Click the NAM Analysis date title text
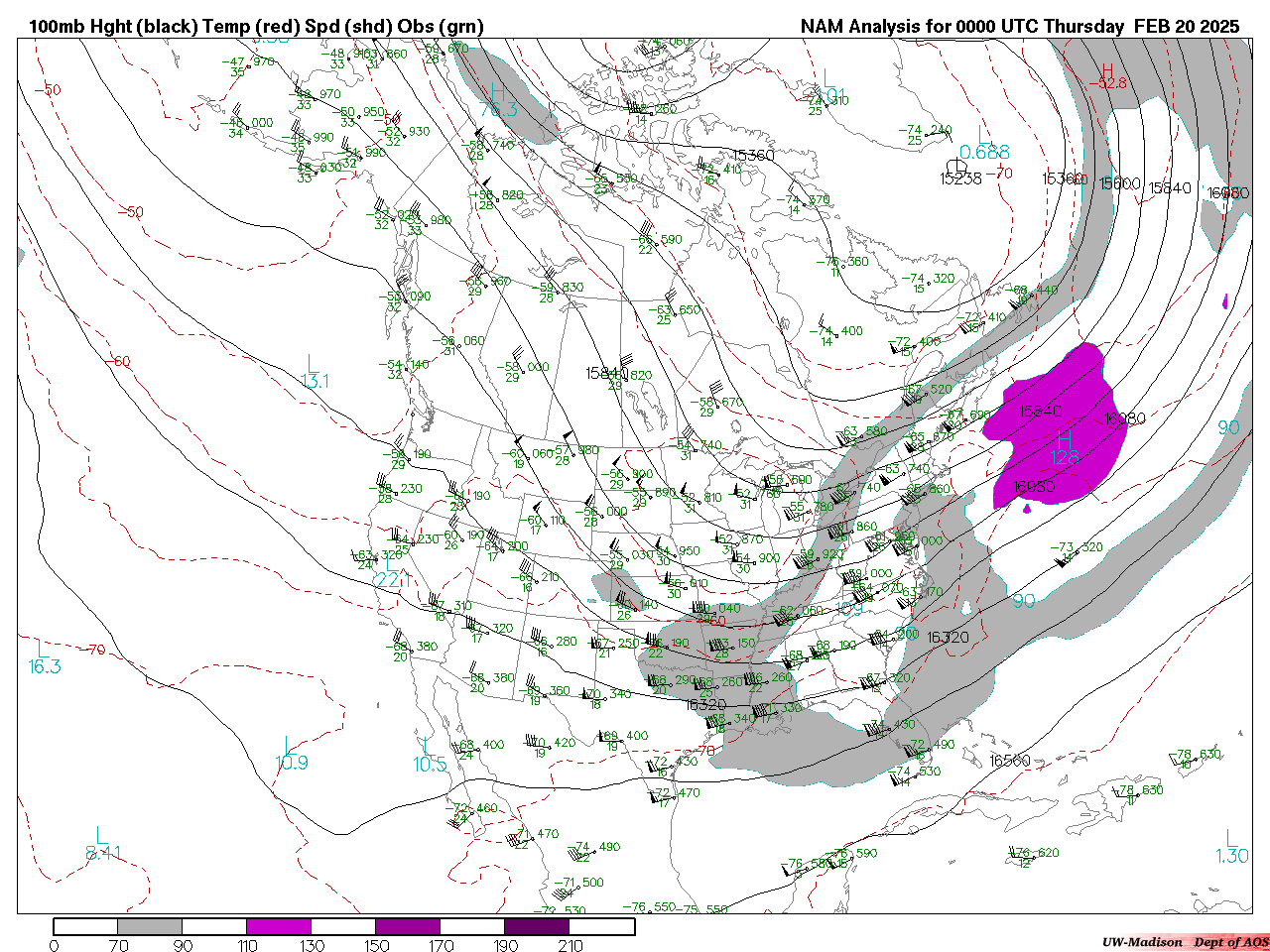Viewport: 1270px width, 952px height. (x=1019, y=27)
